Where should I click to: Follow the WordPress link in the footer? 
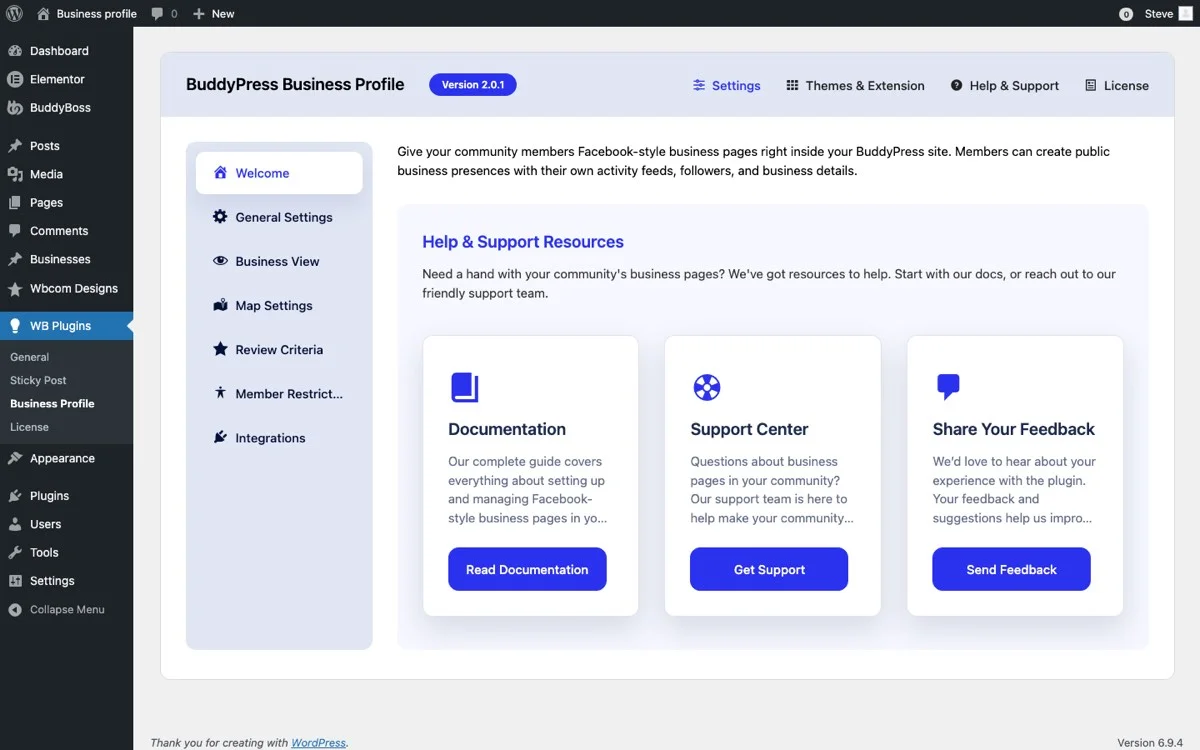coord(318,742)
